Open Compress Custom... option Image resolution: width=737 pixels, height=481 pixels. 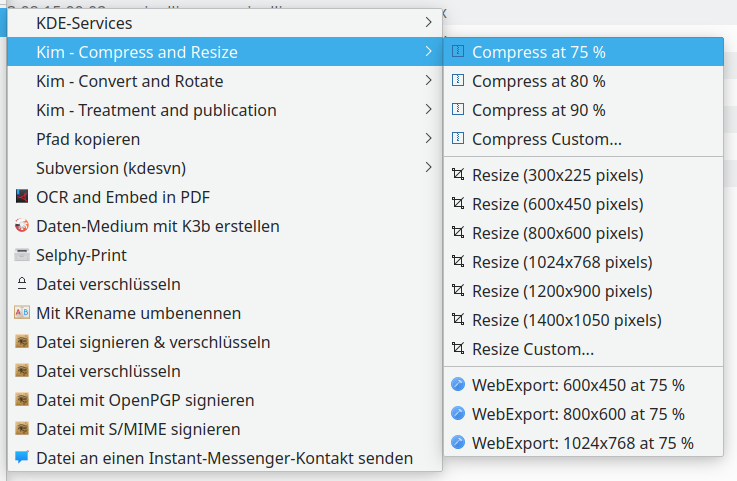[583, 139]
